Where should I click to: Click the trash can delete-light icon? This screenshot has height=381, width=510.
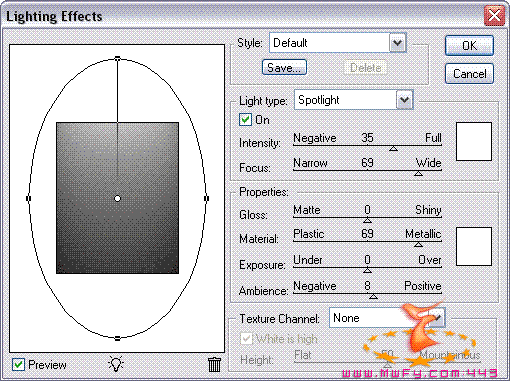tap(214, 364)
